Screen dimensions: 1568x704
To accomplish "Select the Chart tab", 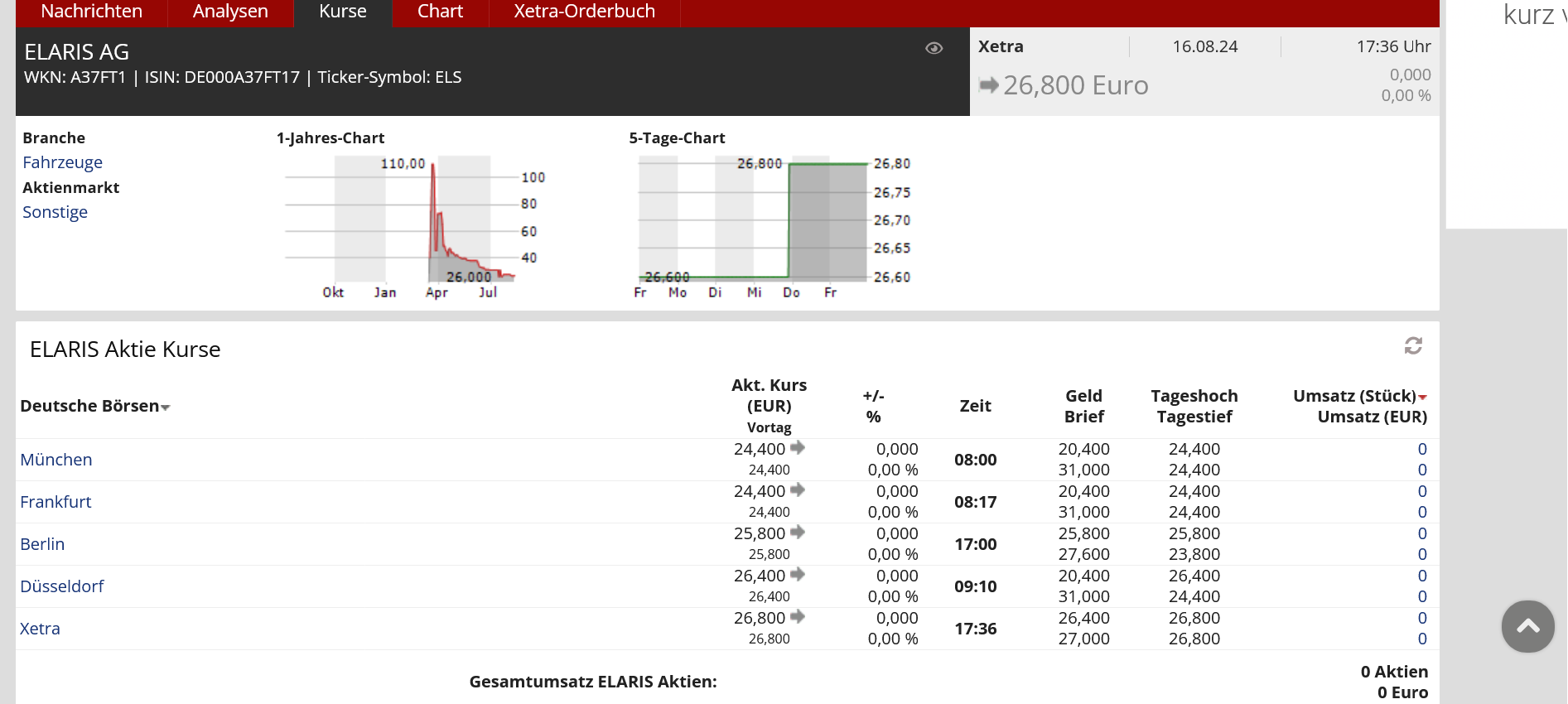I will click(x=440, y=12).
